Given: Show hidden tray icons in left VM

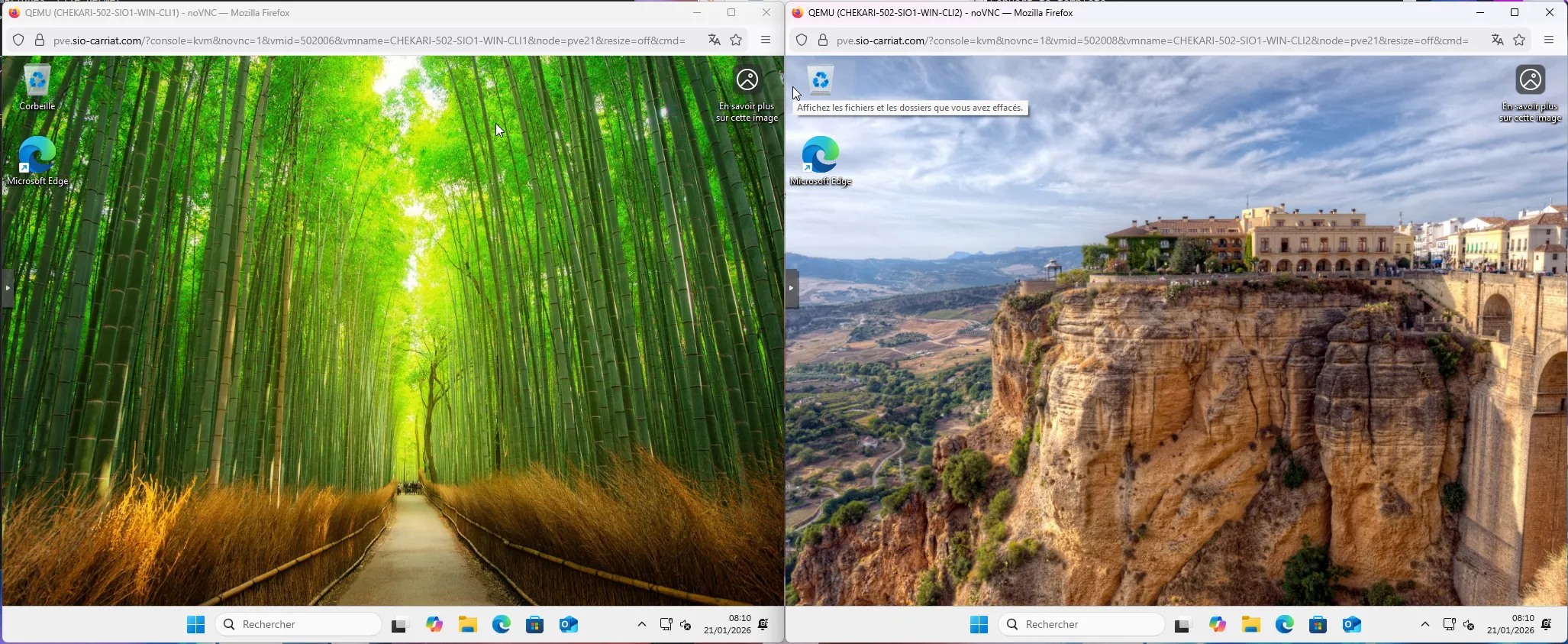Looking at the screenshot, I should click(x=641, y=625).
